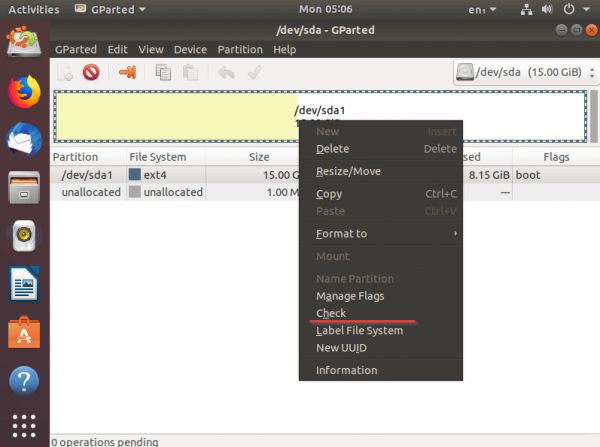Viewport: 600px width, 447px height.
Task: Open the /dev/sda device selector dropdown
Action: click(x=525, y=72)
